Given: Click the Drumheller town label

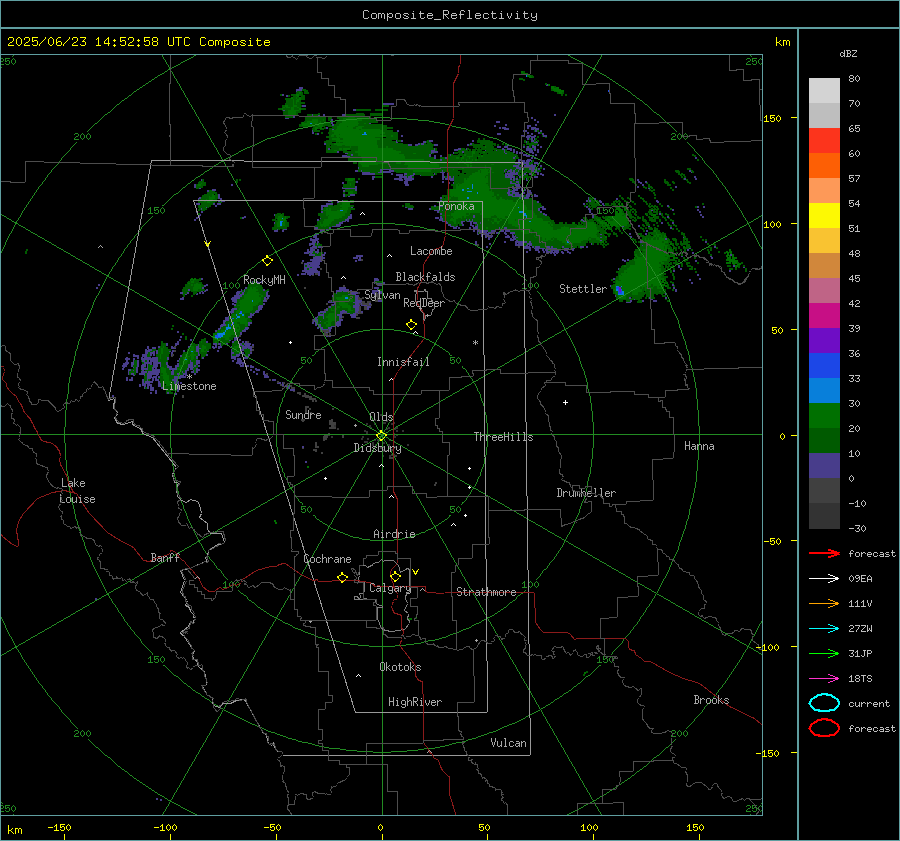Looking at the screenshot, I should pyautogui.click(x=586, y=493).
